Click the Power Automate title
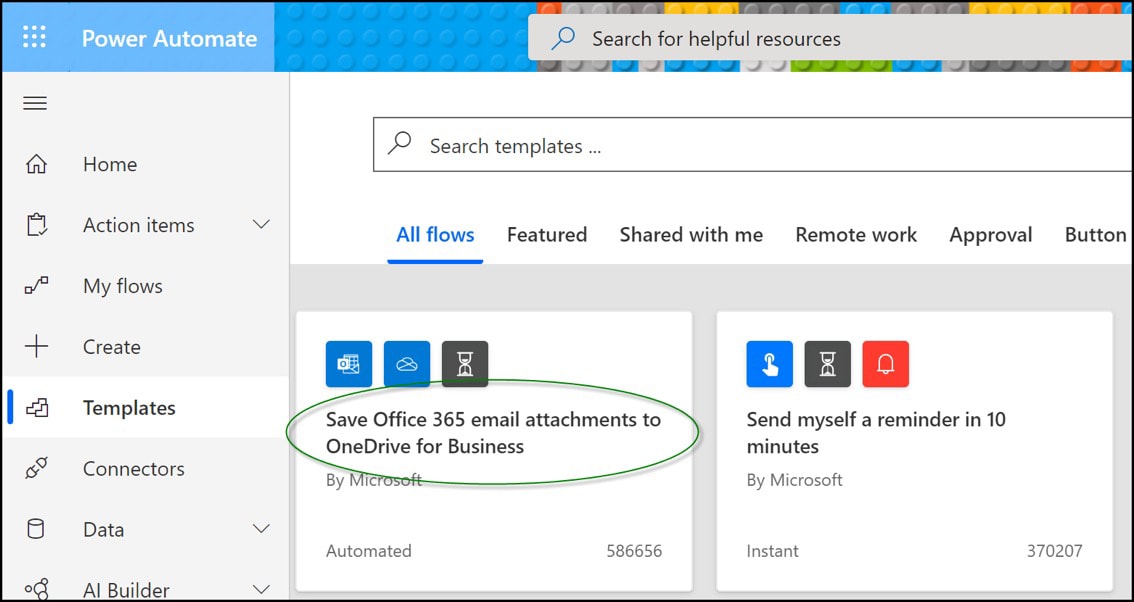This screenshot has height=602, width=1134. point(169,38)
